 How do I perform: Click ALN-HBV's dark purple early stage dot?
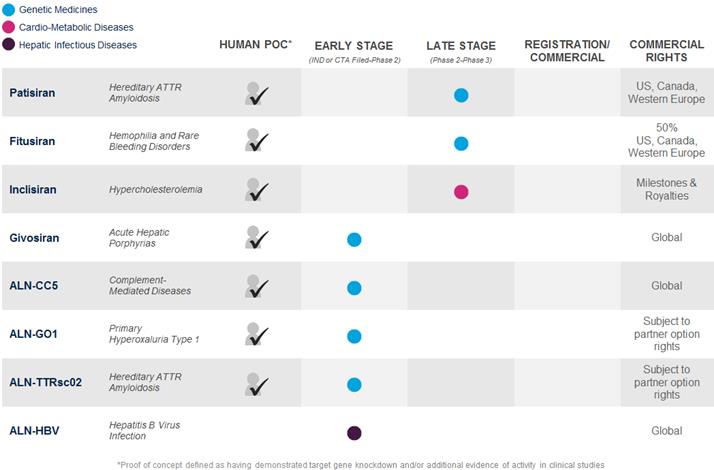[354, 433]
